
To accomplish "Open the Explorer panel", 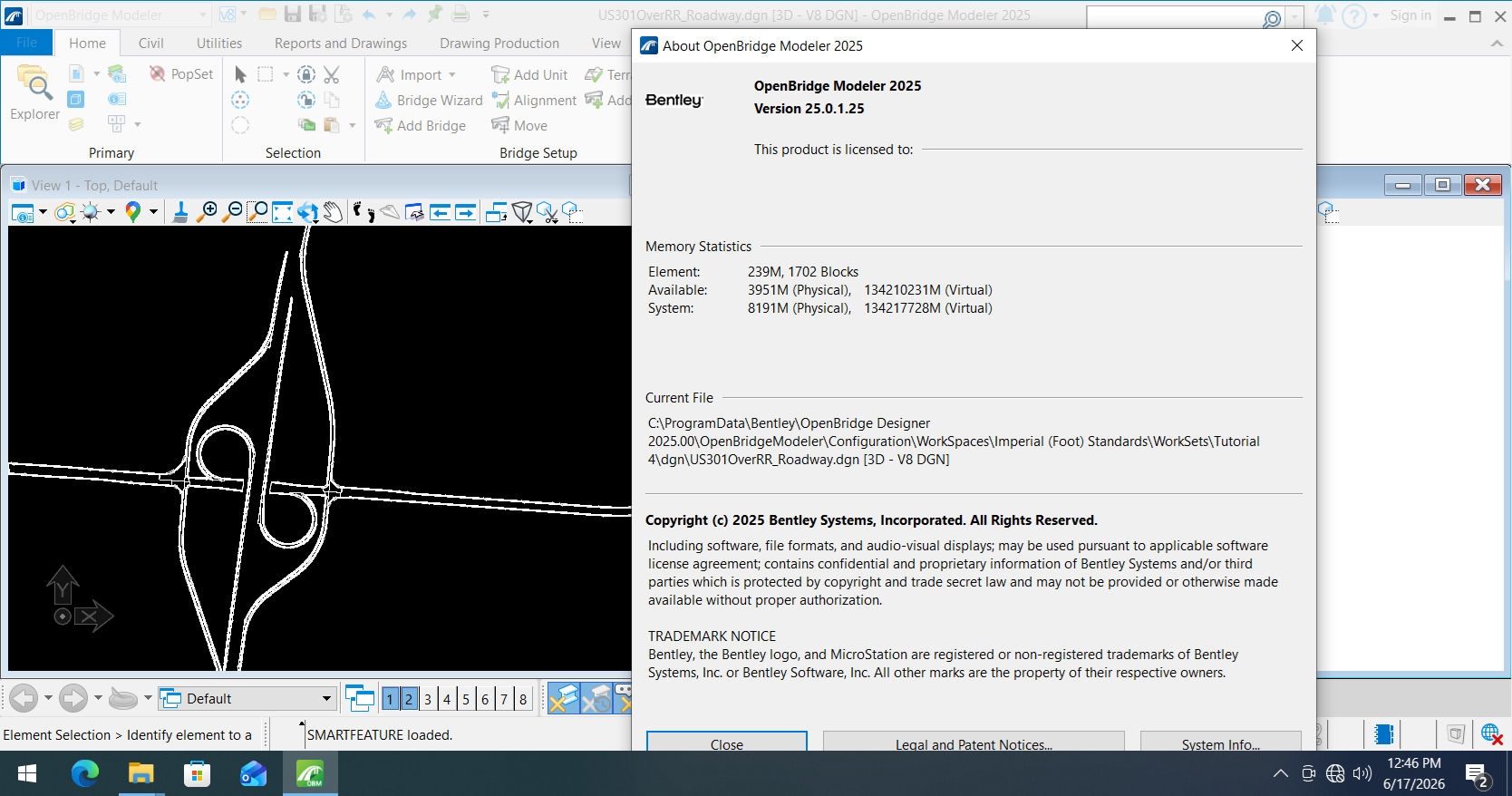I will tap(34, 93).
